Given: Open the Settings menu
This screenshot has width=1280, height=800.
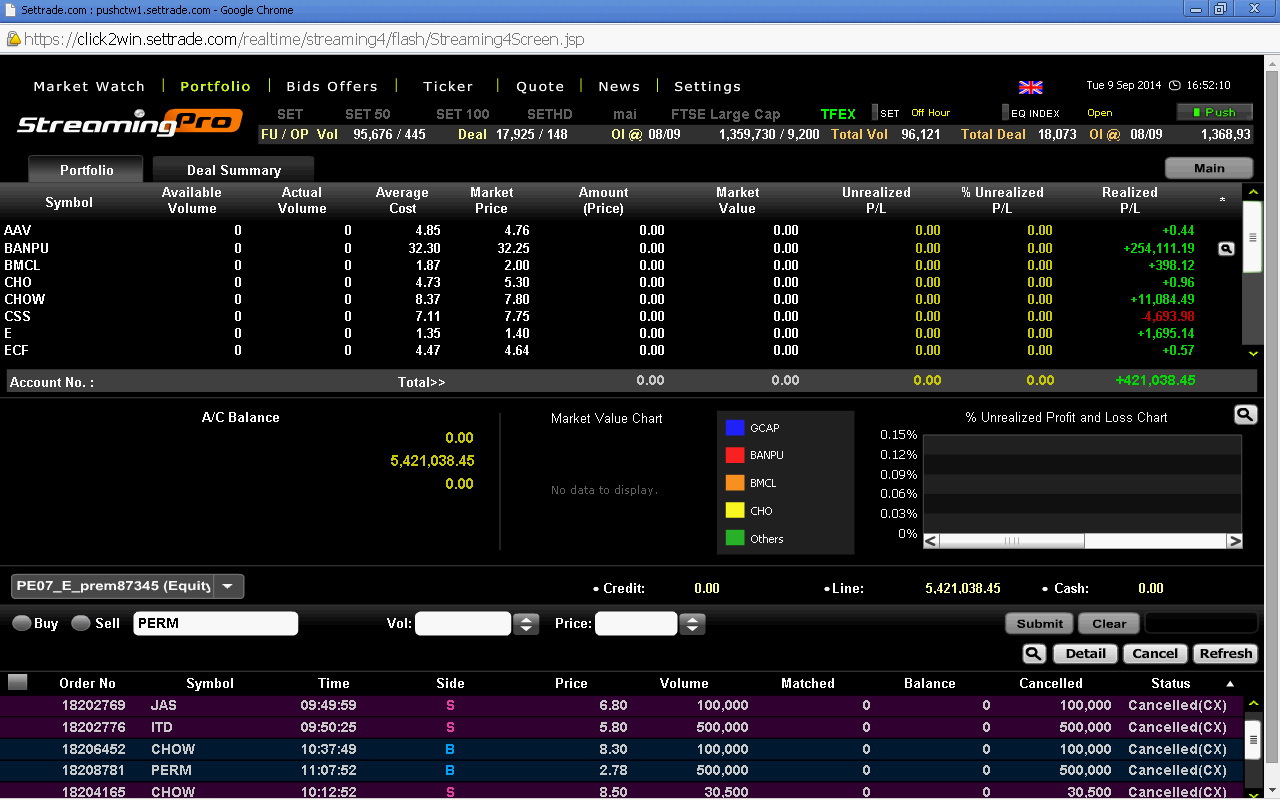Looking at the screenshot, I should coord(708,86).
